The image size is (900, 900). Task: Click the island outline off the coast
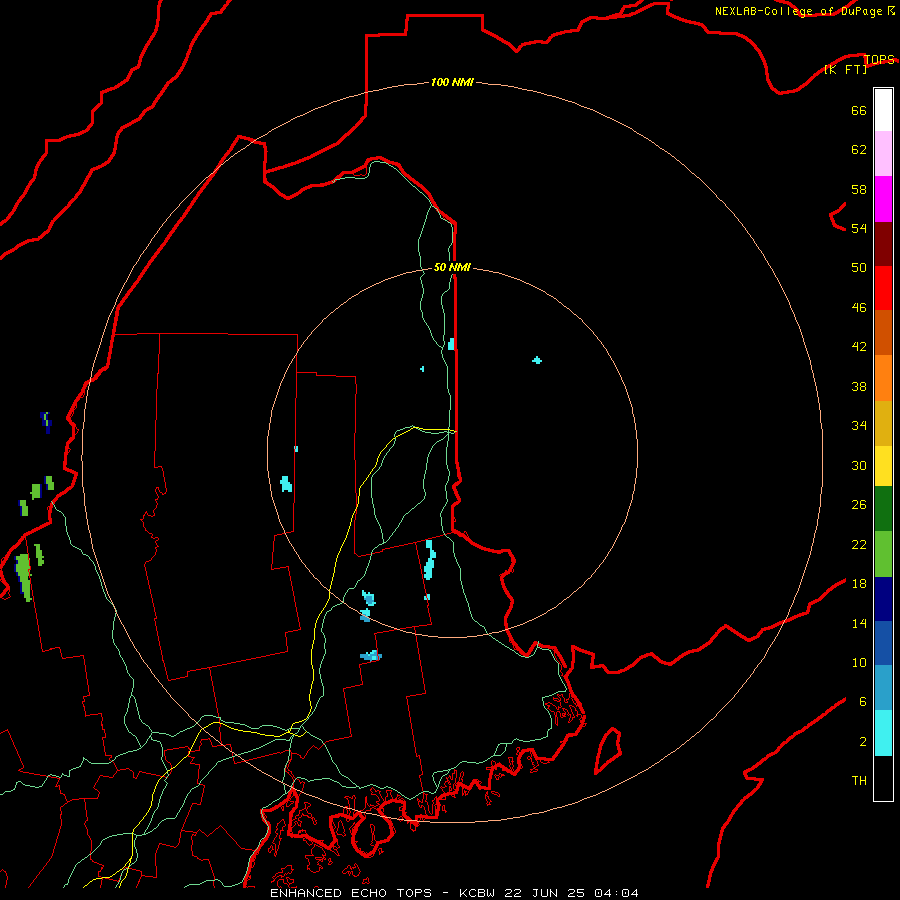pos(608,751)
